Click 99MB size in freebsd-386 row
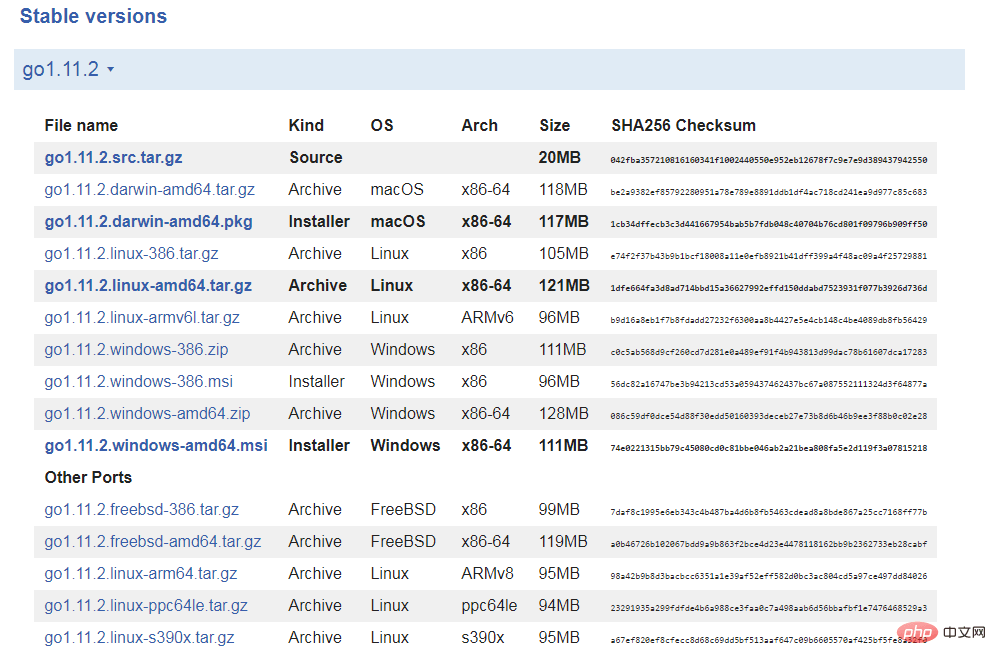996x665 pixels. click(x=559, y=509)
